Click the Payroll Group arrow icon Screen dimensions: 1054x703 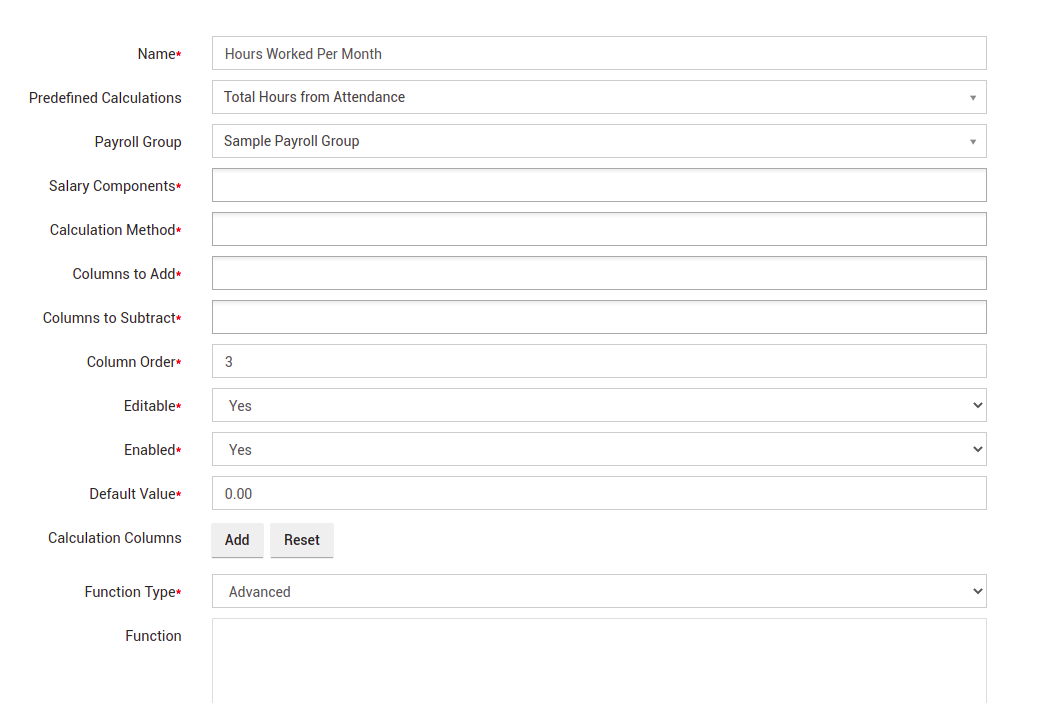pos(972,142)
